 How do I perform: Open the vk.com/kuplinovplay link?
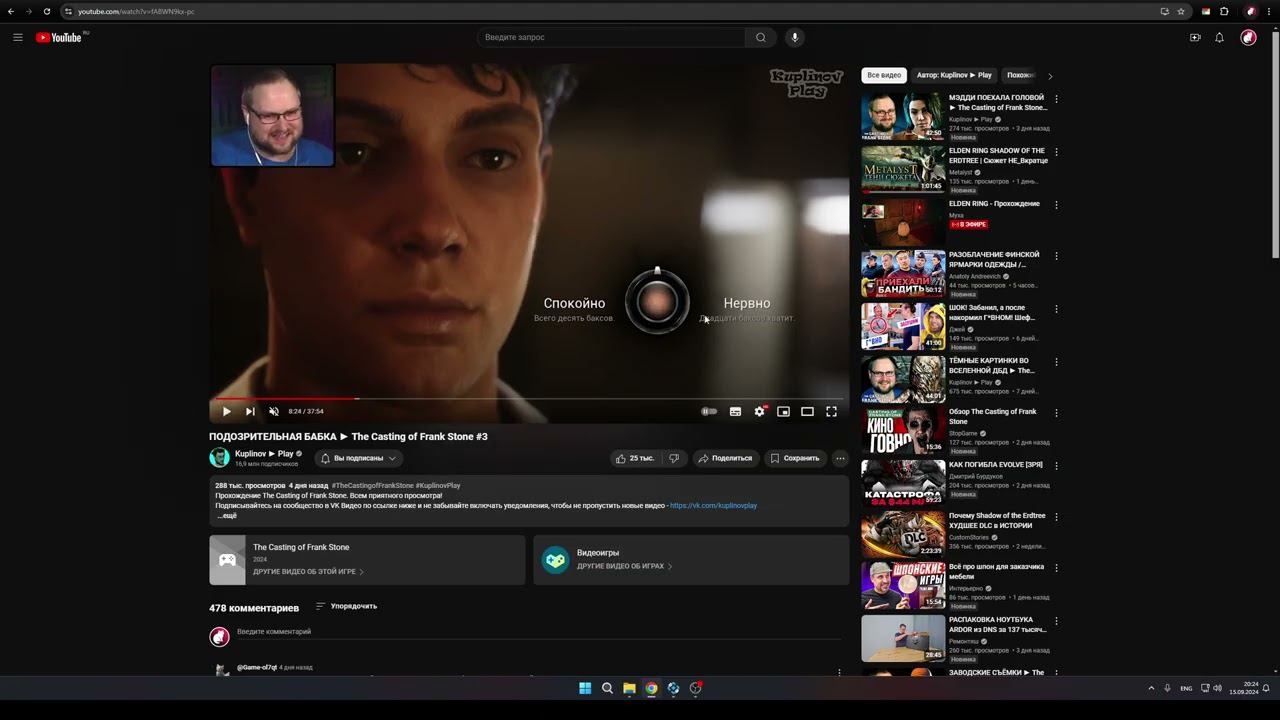[713, 506]
